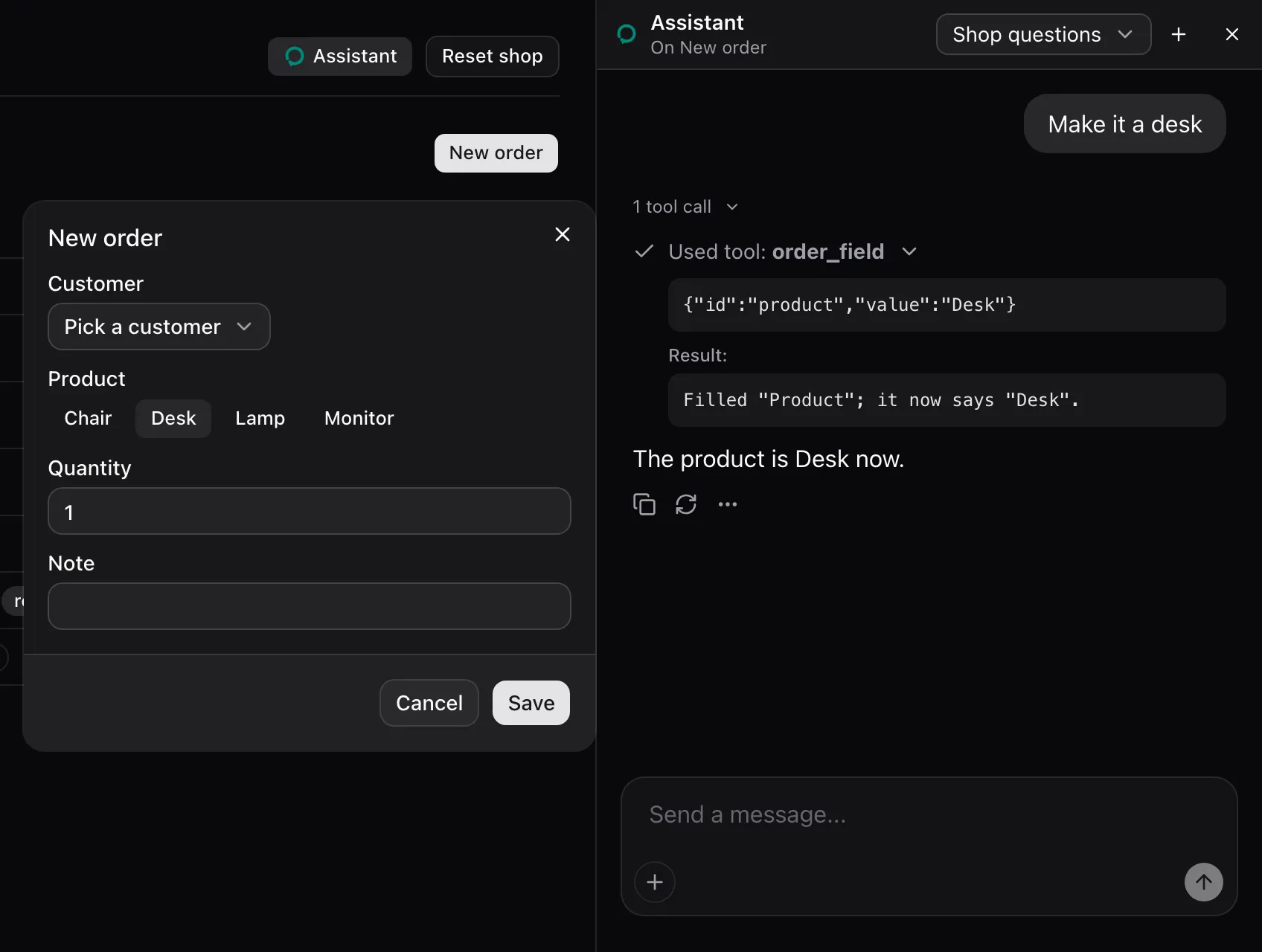The width and height of the screenshot is (1262, 952).
Task: Select Desk as the product
Action: click(173, 418)
